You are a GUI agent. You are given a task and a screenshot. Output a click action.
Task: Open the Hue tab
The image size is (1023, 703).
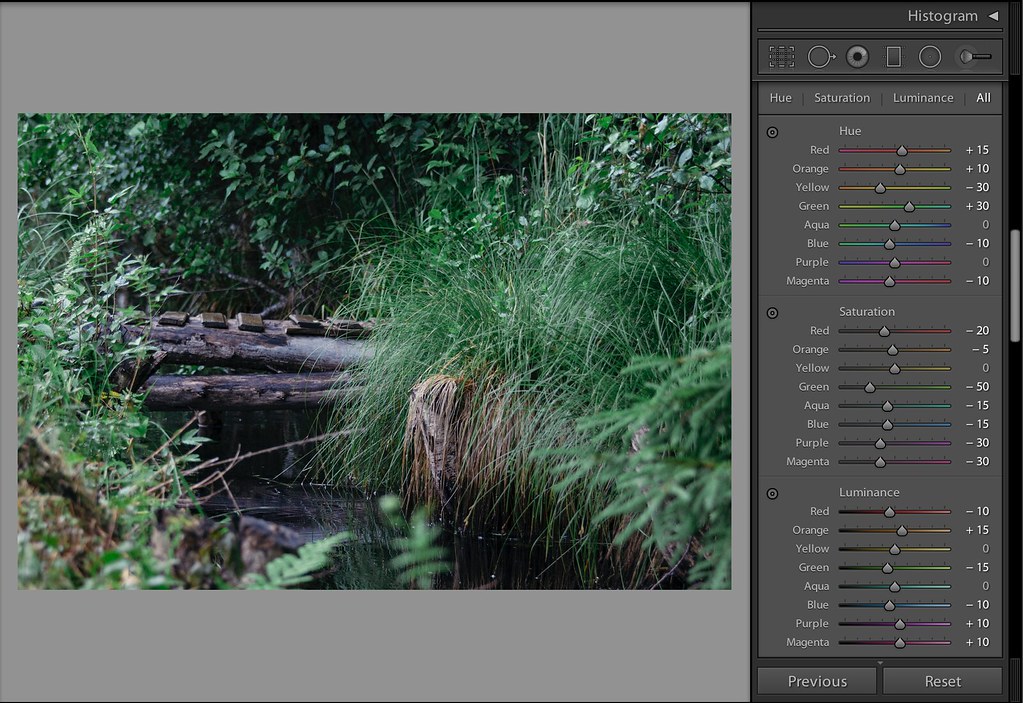(780, 98)
